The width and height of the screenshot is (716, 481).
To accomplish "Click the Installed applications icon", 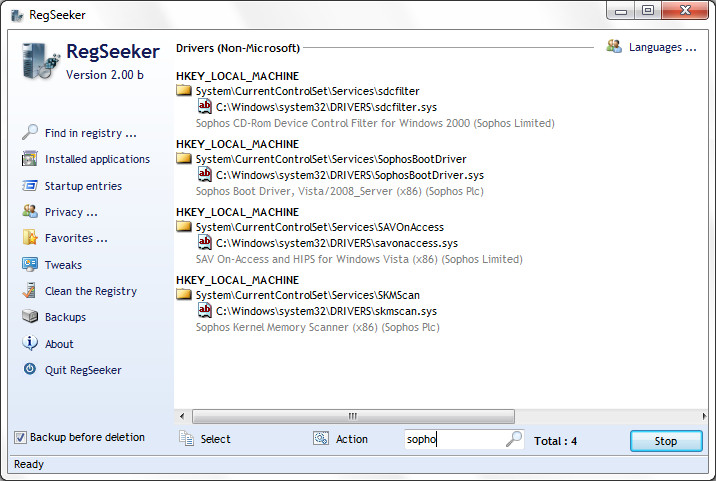I will click(x=30, y=159).
